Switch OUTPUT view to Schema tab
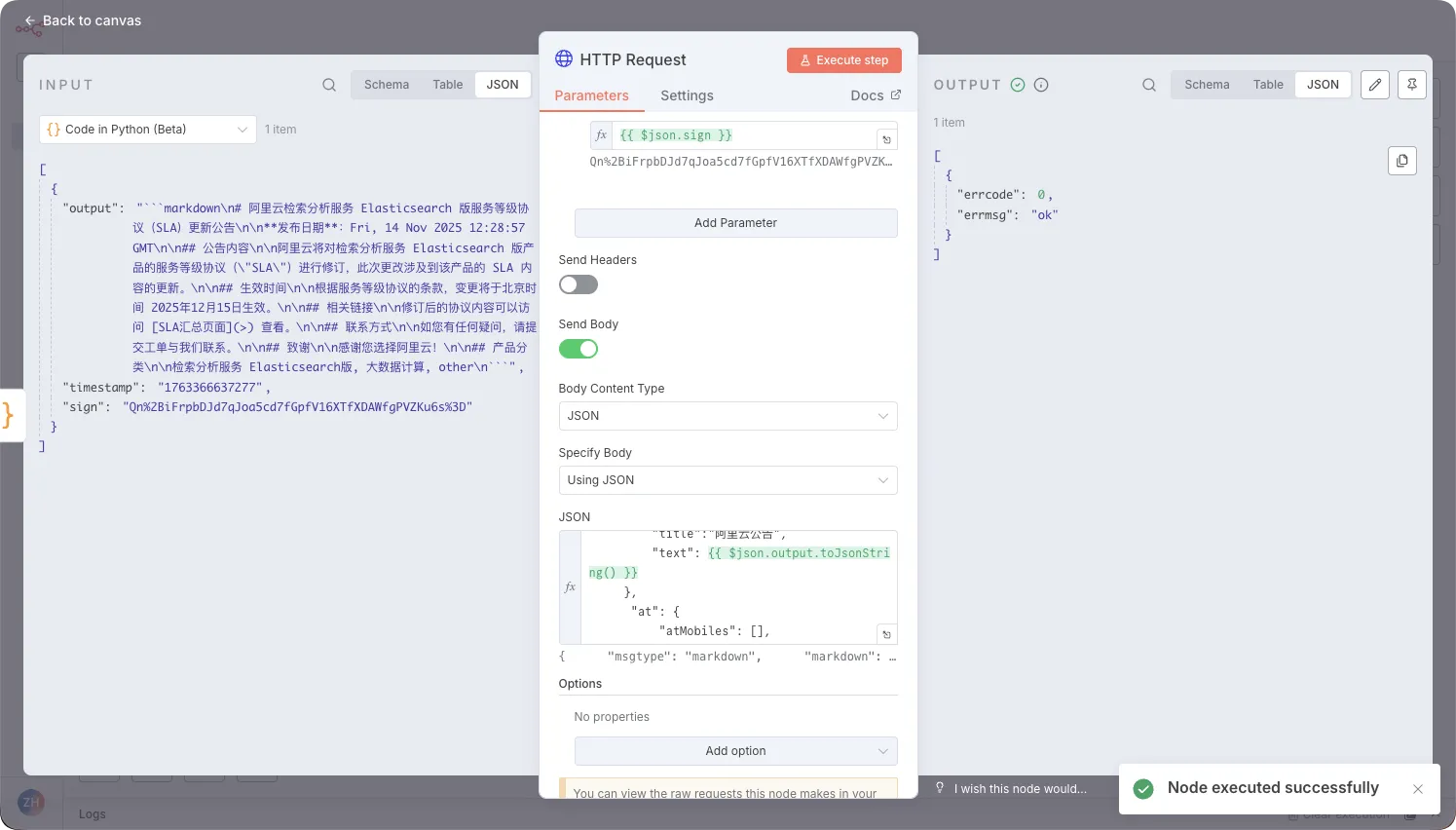The width and height of the screenshot is (1456, 830). click(x=1207, y=85)
